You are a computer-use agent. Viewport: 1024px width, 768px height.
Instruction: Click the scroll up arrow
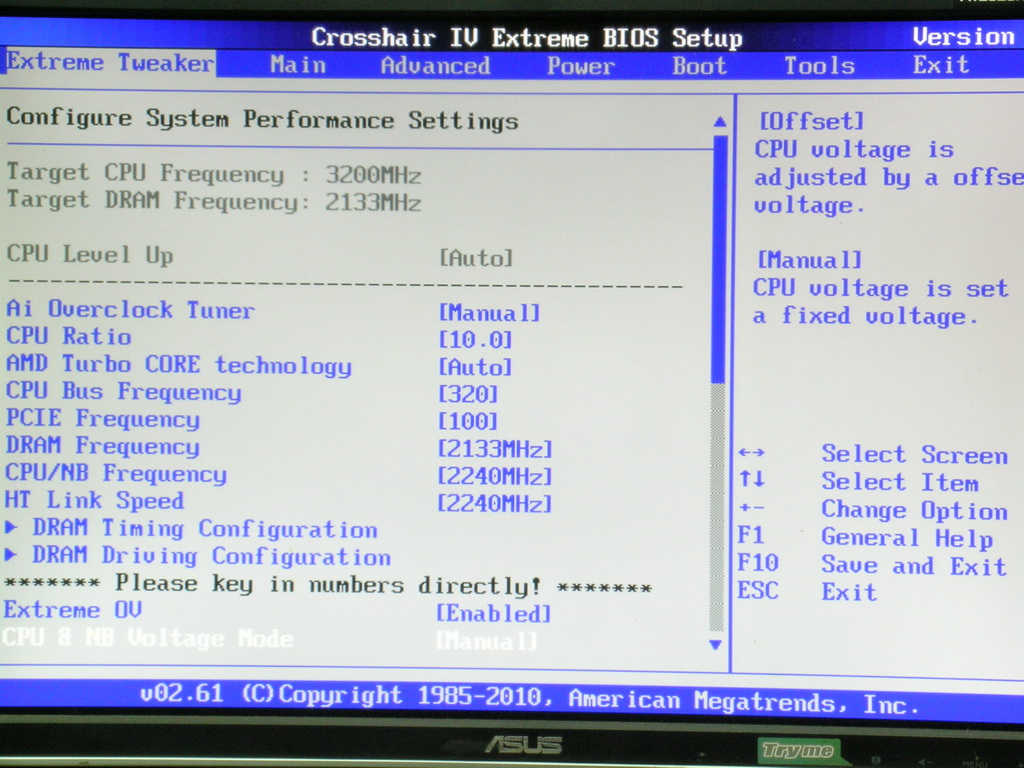pyautogui.click(x=720, y=121)
